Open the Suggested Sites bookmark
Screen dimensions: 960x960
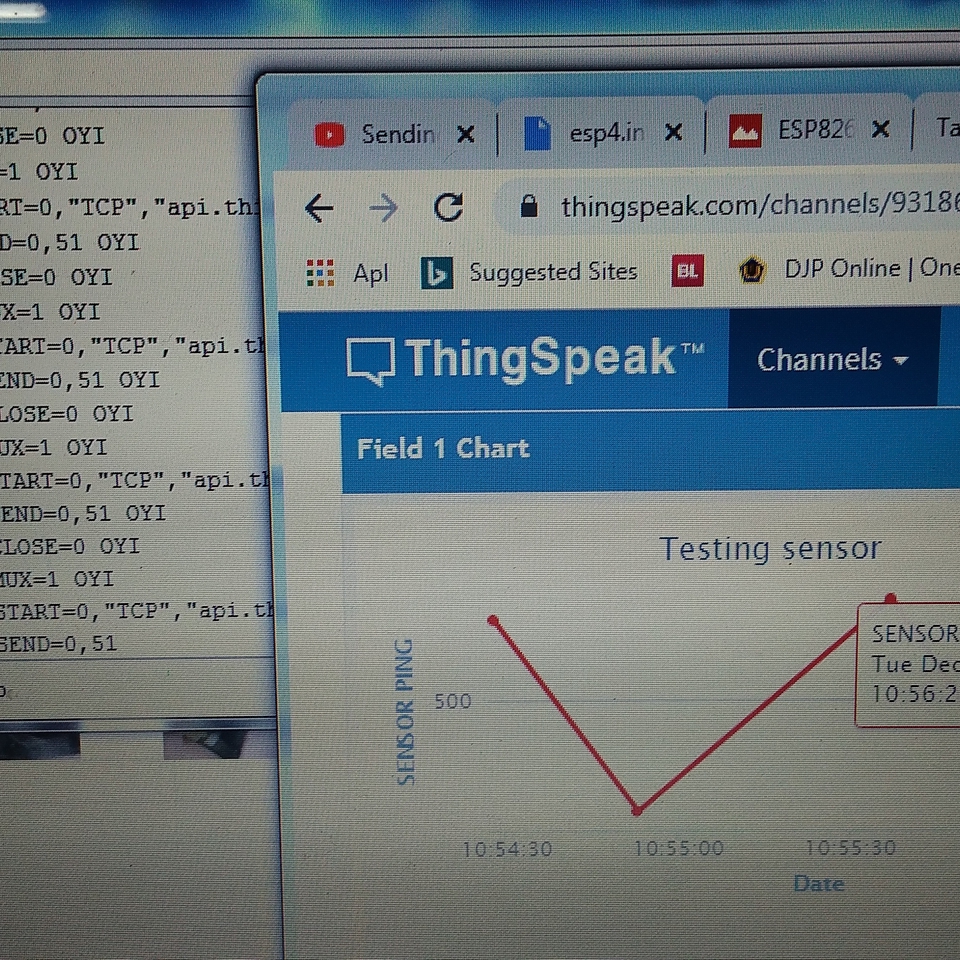click(553, 271)
